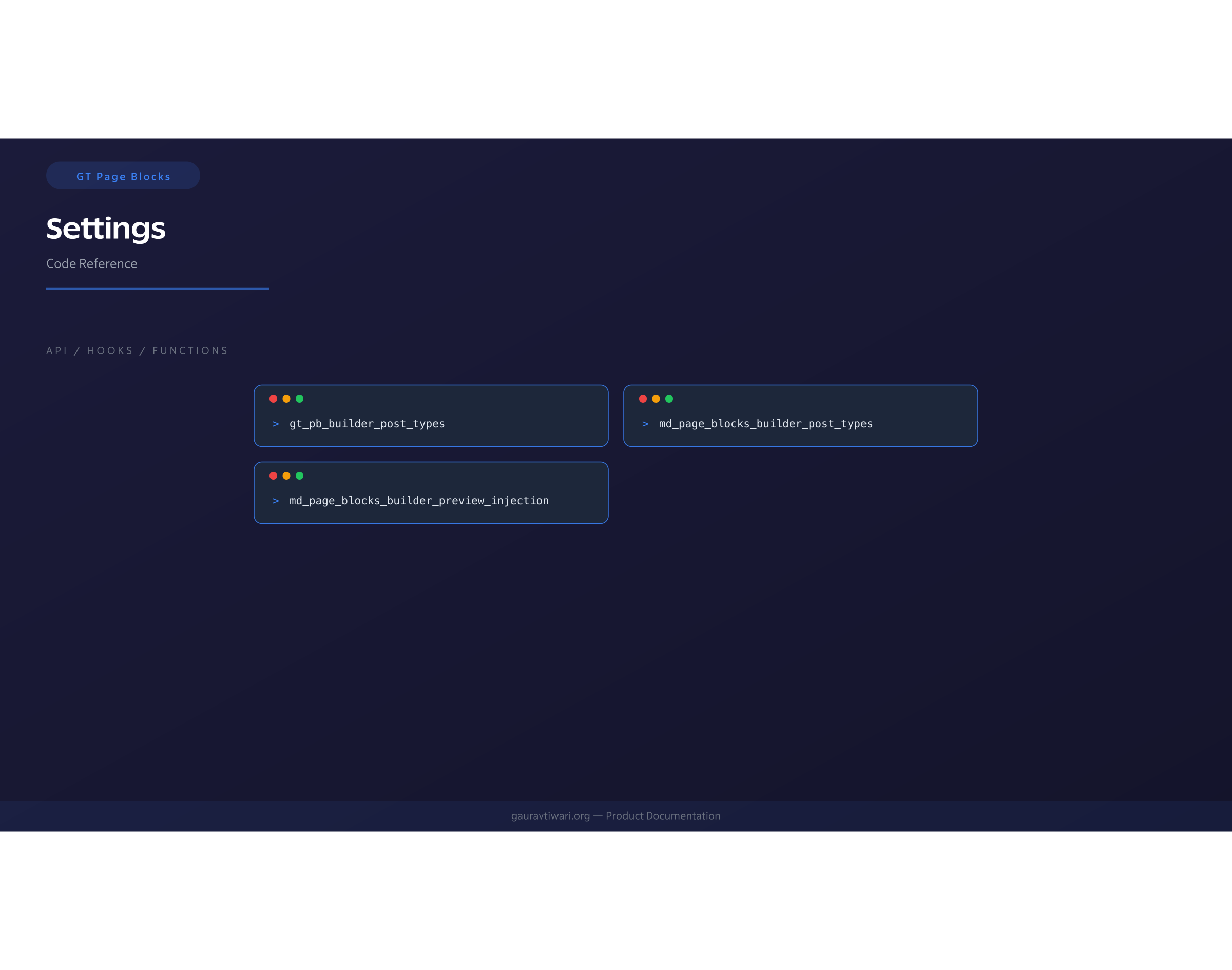
Task: Open the GT Page Blocks badge
Action: click(x=123, y=176)
